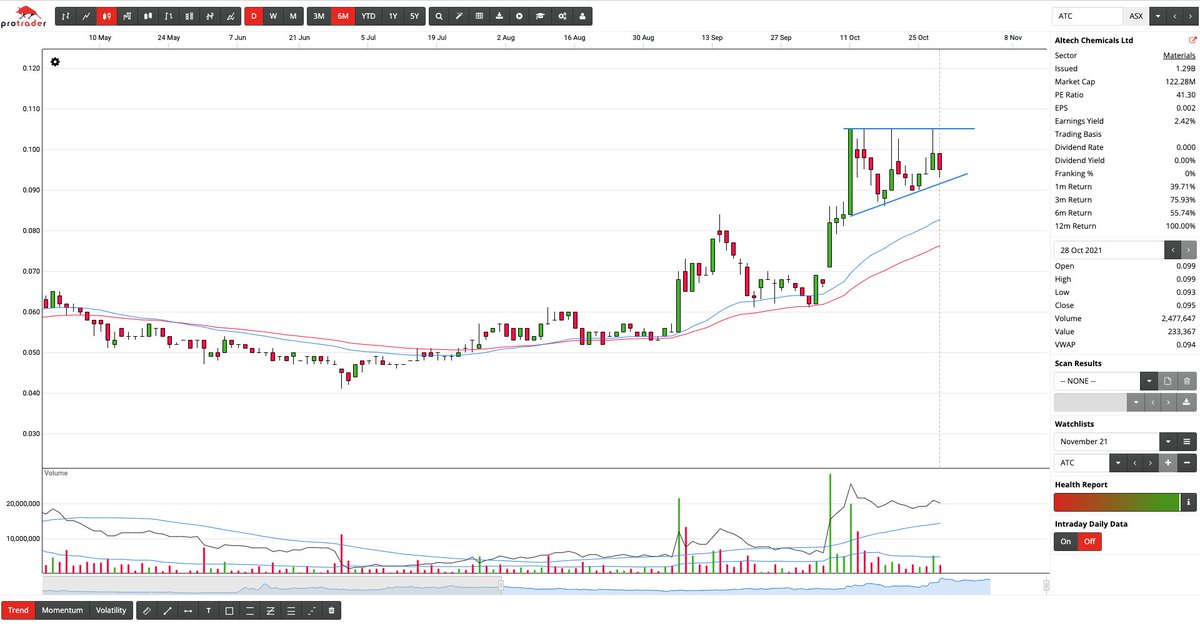Viewport: 1200px width, 626px height.
Task: Choose the fourth chart style icon
Action: tap(127, 16)
